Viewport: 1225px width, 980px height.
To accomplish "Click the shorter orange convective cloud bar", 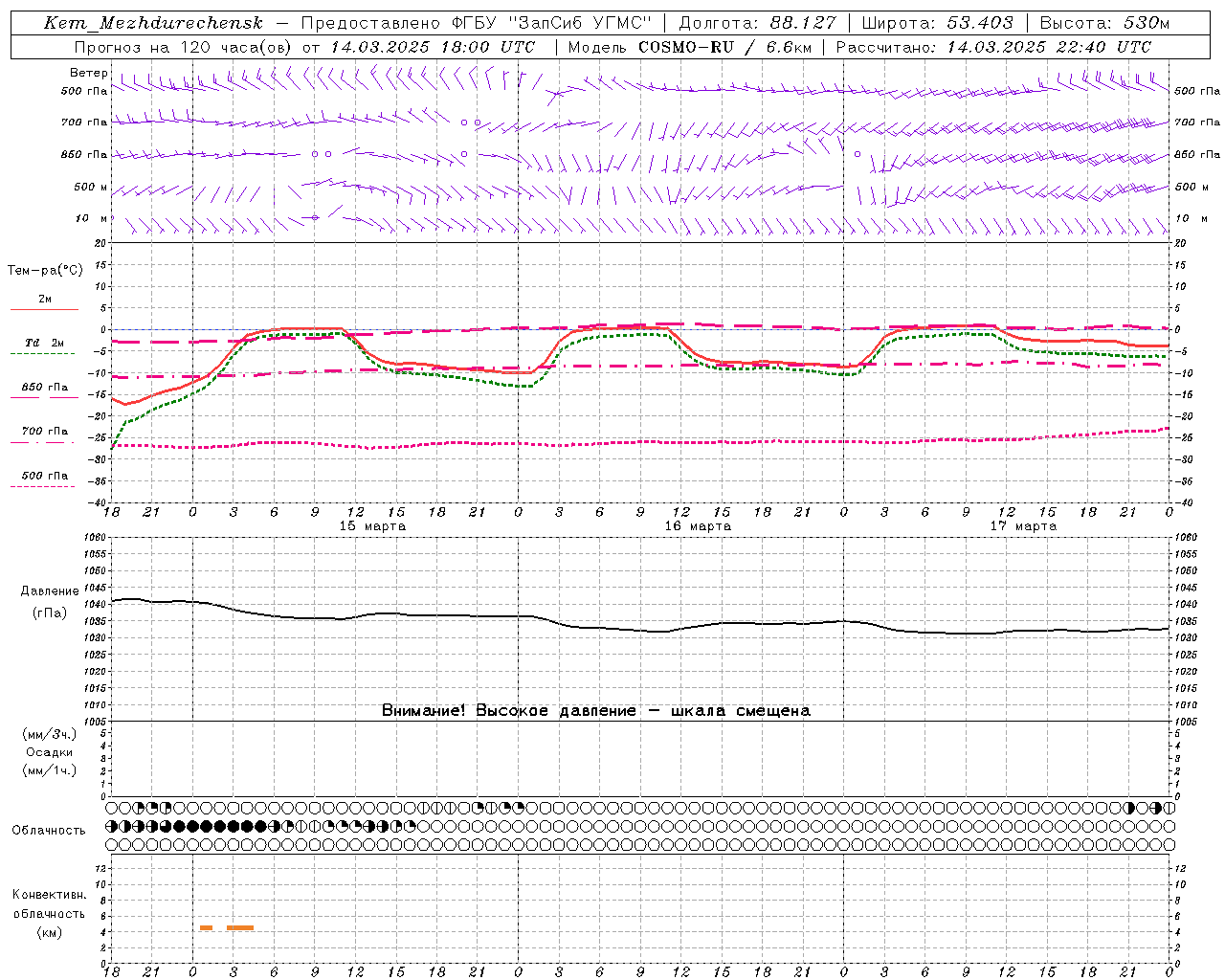I will pos(206,927).
